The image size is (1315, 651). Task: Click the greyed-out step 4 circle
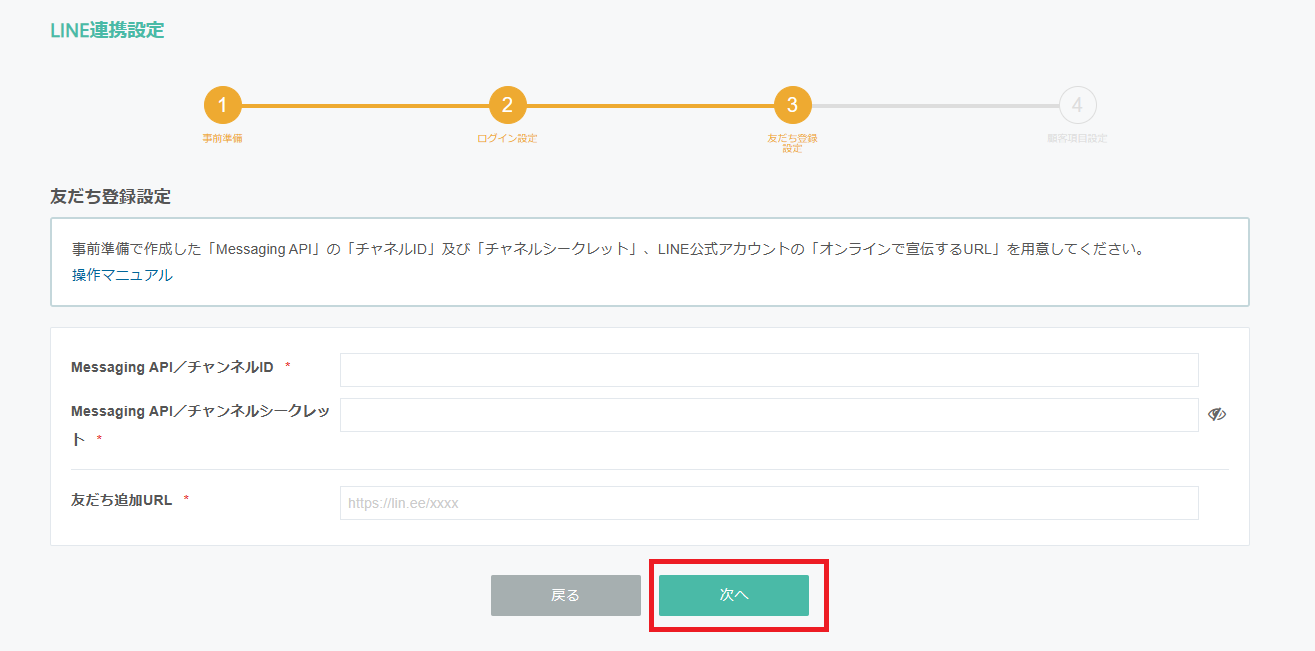[1077, 105]
